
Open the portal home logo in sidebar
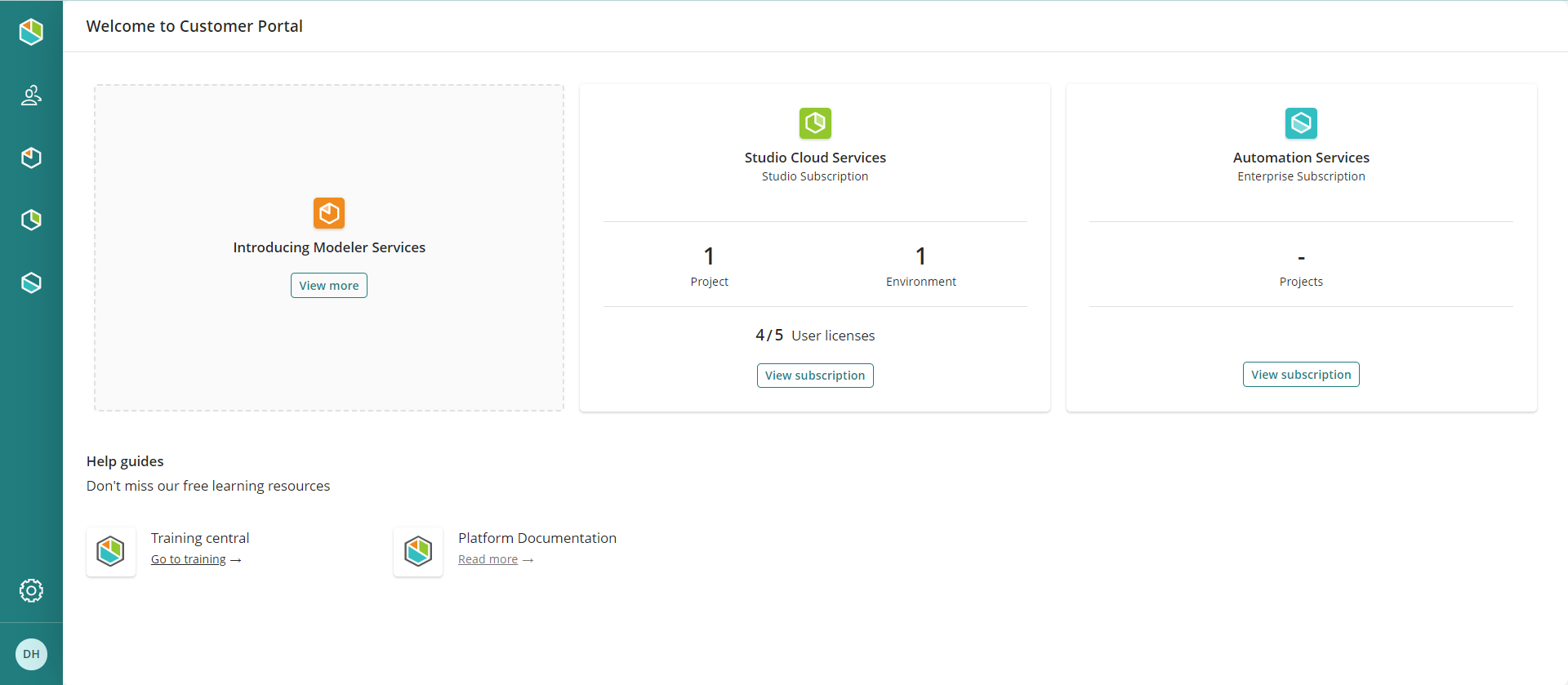31,32
